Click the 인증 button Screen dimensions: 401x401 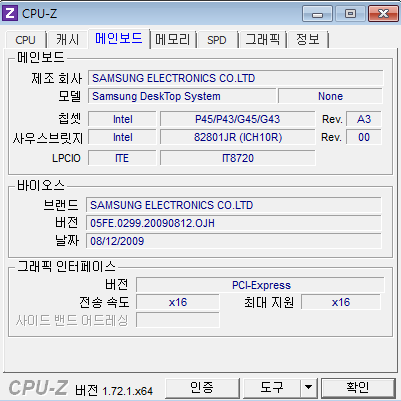[x=202, y=388]
